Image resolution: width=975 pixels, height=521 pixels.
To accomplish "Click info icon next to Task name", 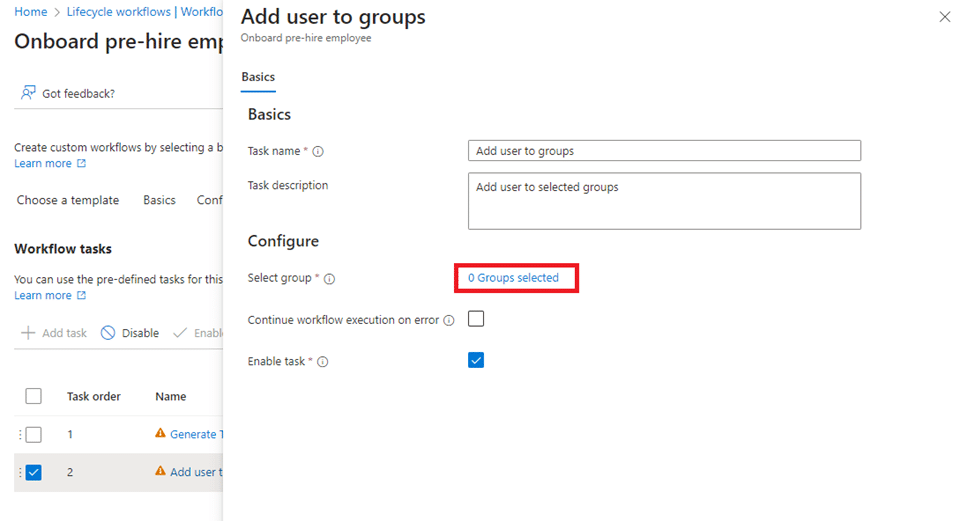I will pyautogui.click(x=318, y=152).
